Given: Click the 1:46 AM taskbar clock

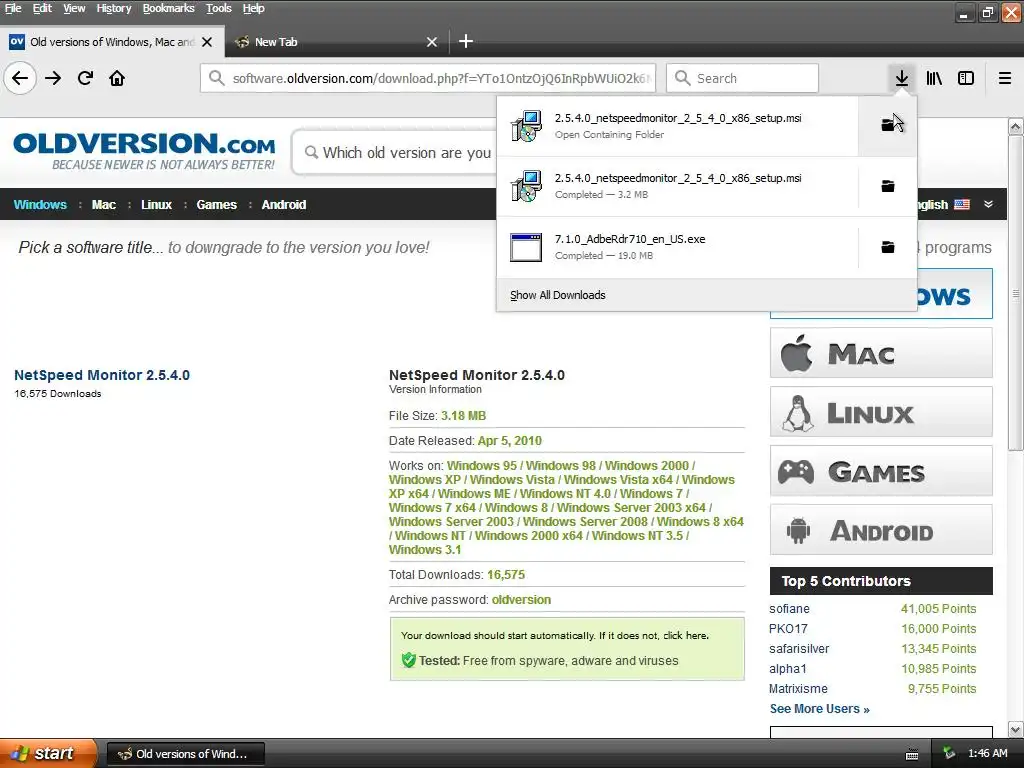Looking at the screenshot, I should pos(987,754).
